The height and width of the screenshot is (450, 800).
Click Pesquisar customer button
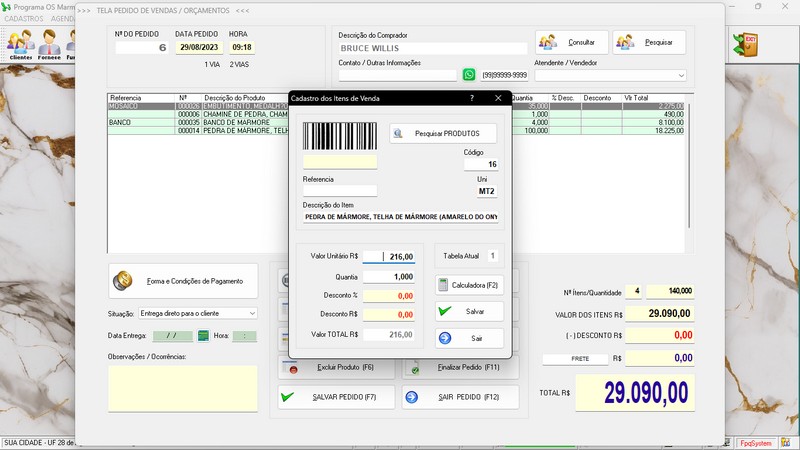click(649, 42)
